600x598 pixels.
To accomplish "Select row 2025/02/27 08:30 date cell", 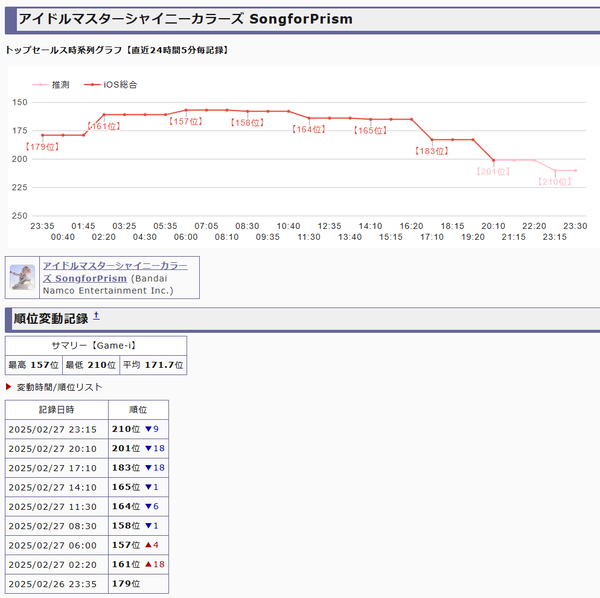I will 57,526.
